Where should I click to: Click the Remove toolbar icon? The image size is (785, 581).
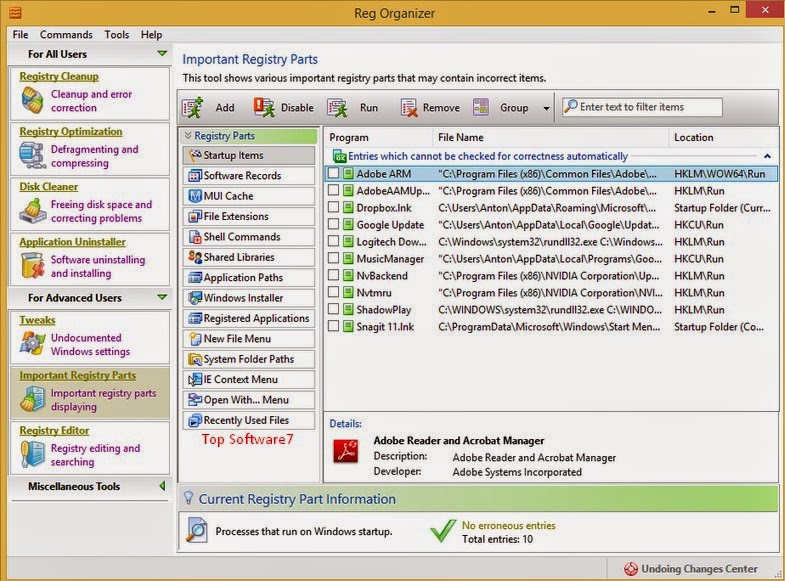[409, 107]
